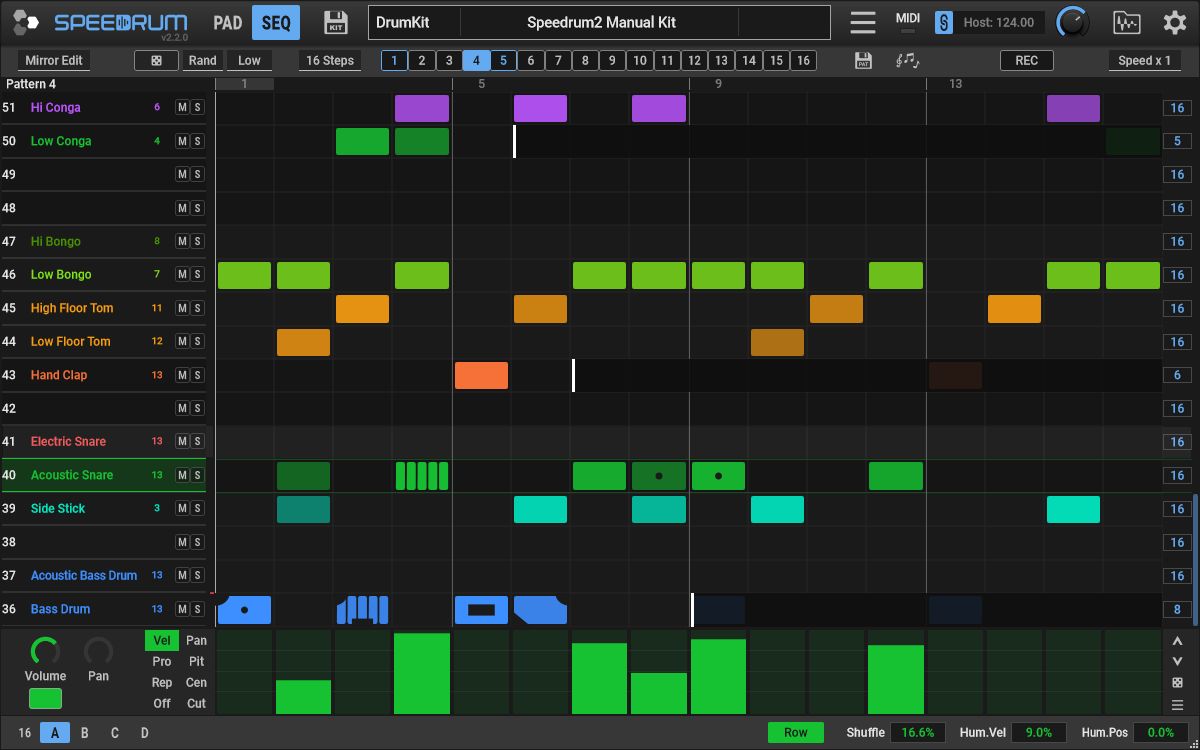Click the MIDI notes export icon
The image size is (1200, 750).
click(x=907, y=61)
